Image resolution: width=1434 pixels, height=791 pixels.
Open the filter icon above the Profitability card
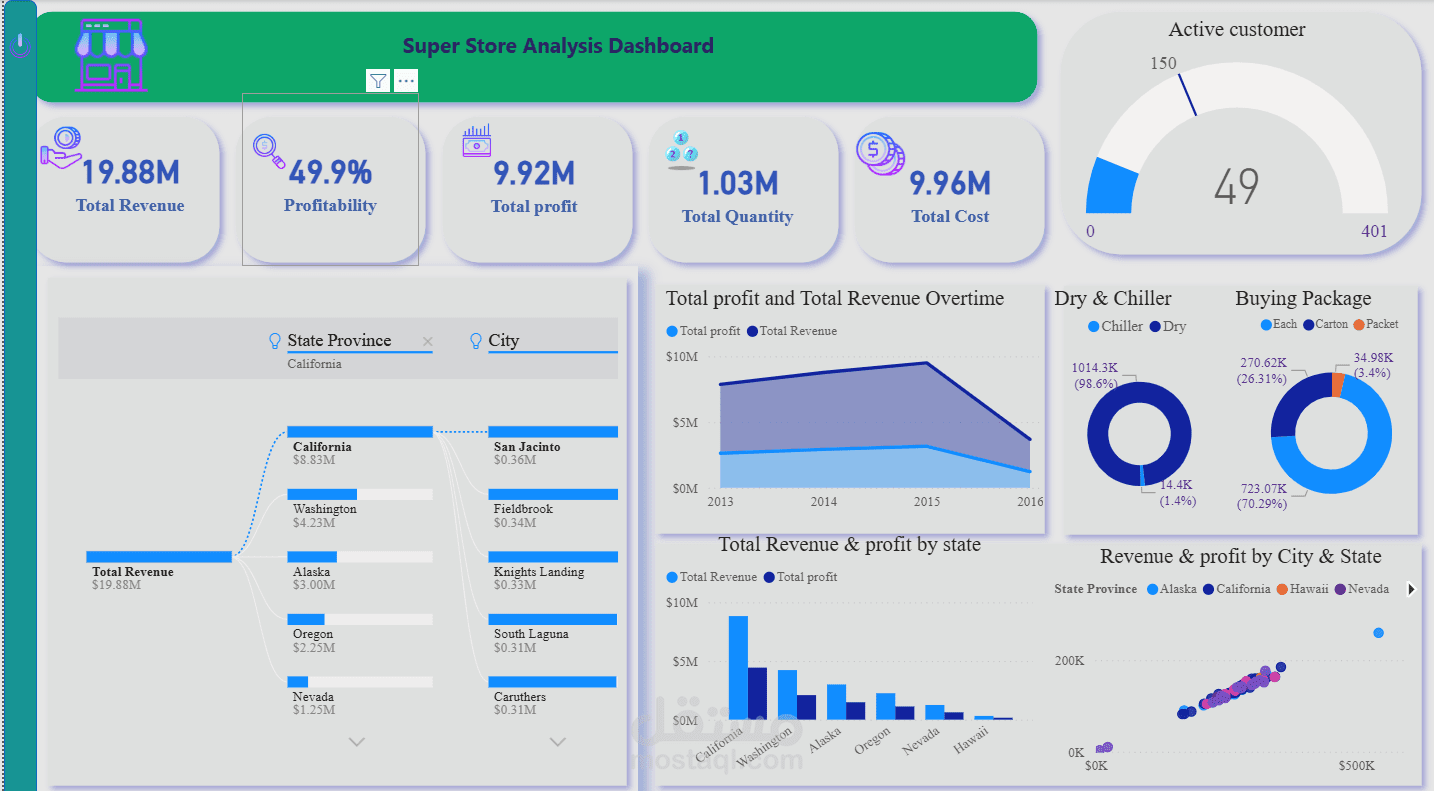click(378, 81)
